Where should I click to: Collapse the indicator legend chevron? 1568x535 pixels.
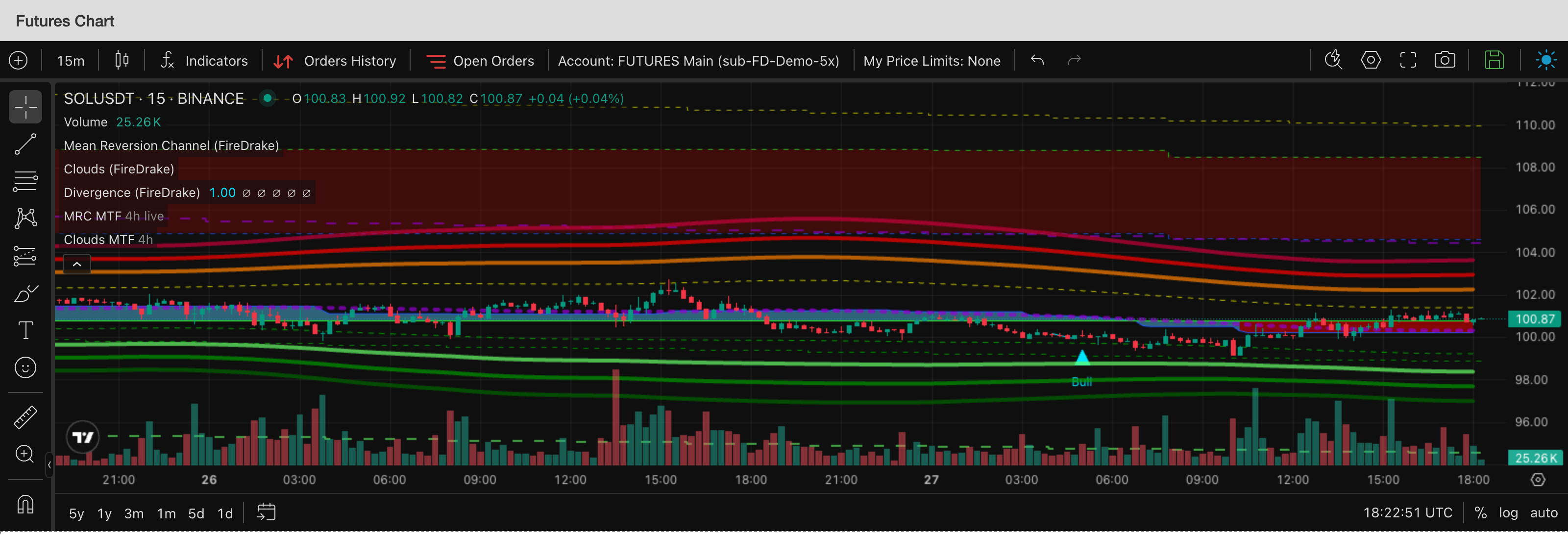pos(77,264)
